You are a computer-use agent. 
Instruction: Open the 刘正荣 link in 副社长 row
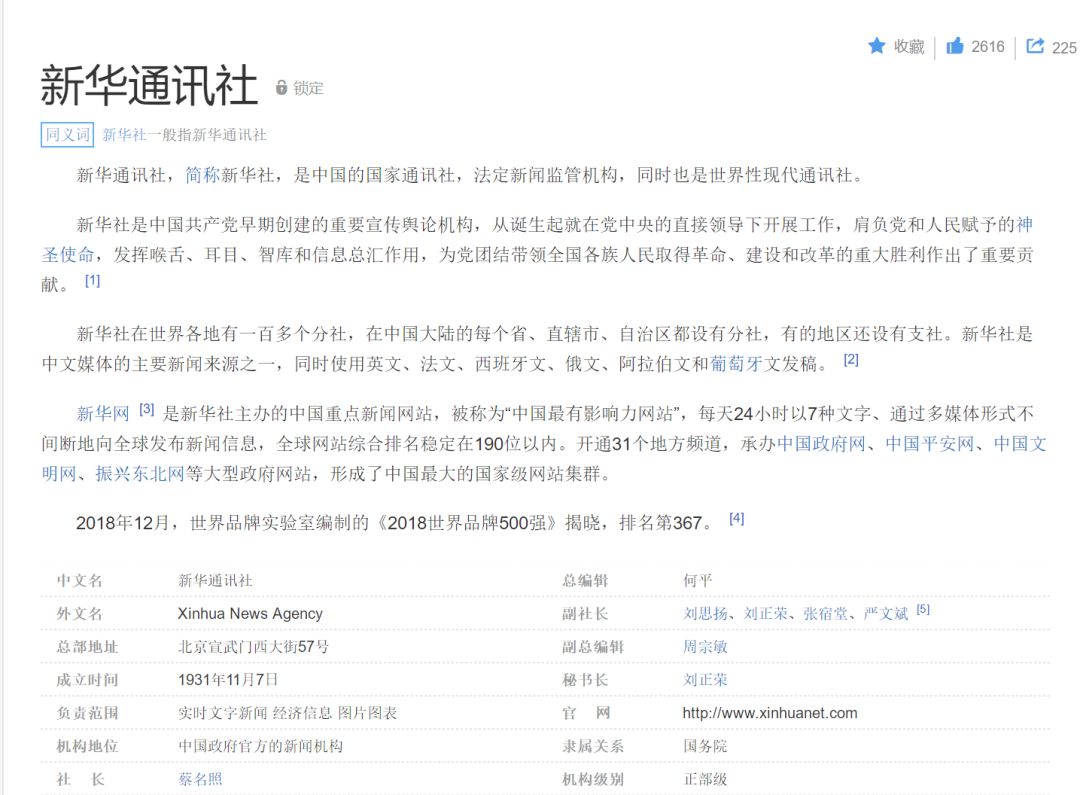(x=765, y=613)
